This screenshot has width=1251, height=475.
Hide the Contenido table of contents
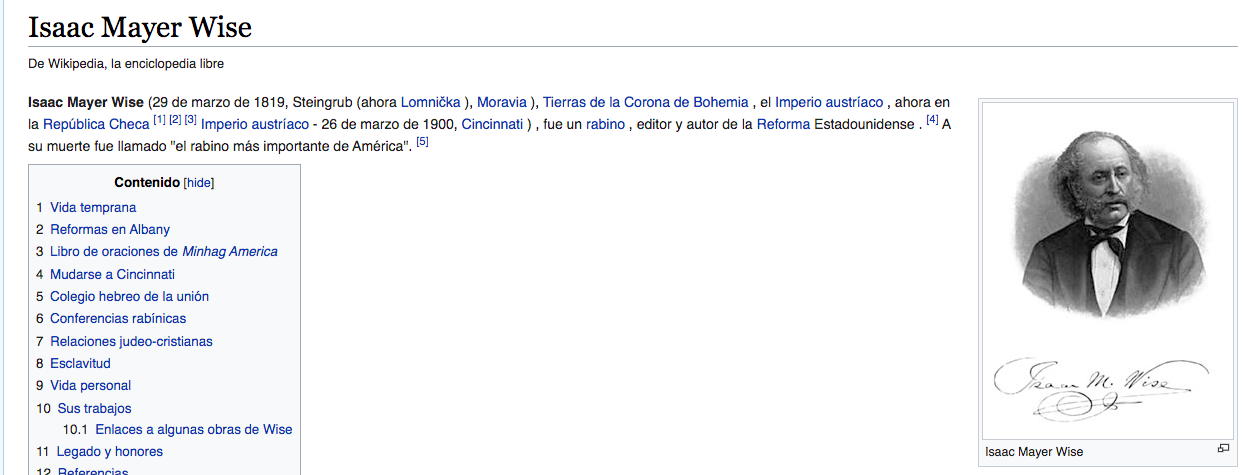point(199,183)
